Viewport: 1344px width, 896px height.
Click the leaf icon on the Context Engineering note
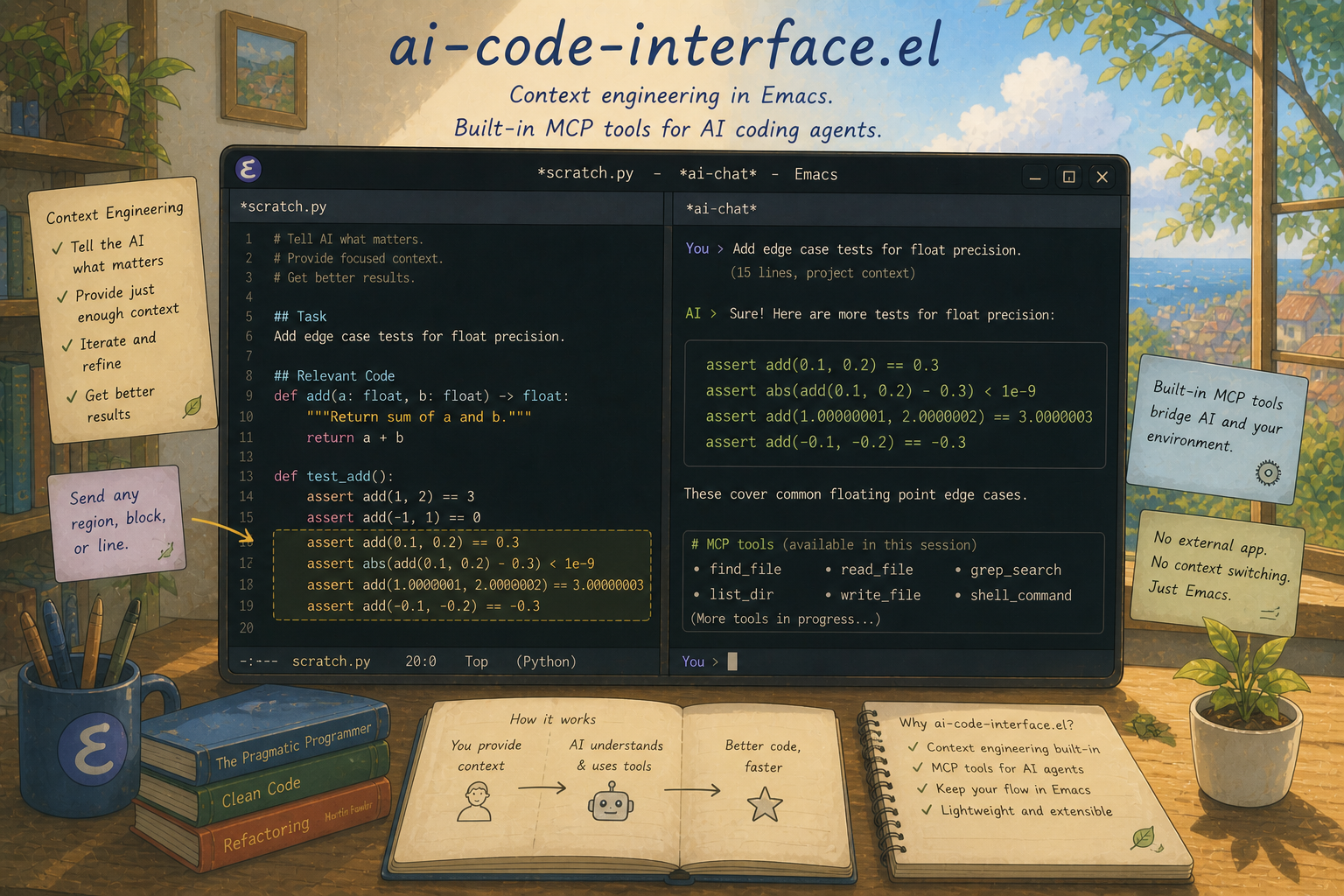pyautogui.click(x=192, y=406)
